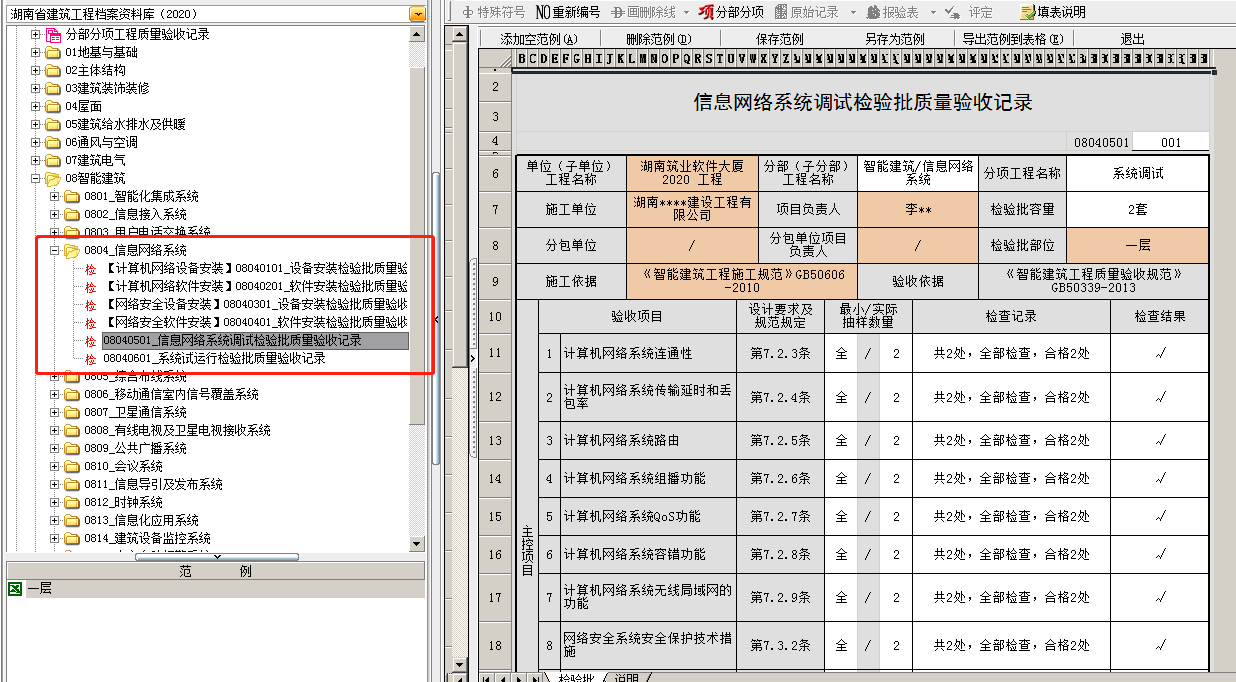Image resolution: width=1236 pixels, height=682 pixels.
Task: Open 【计算机网络软件安装】08040201 record
Action: point(255,286)
